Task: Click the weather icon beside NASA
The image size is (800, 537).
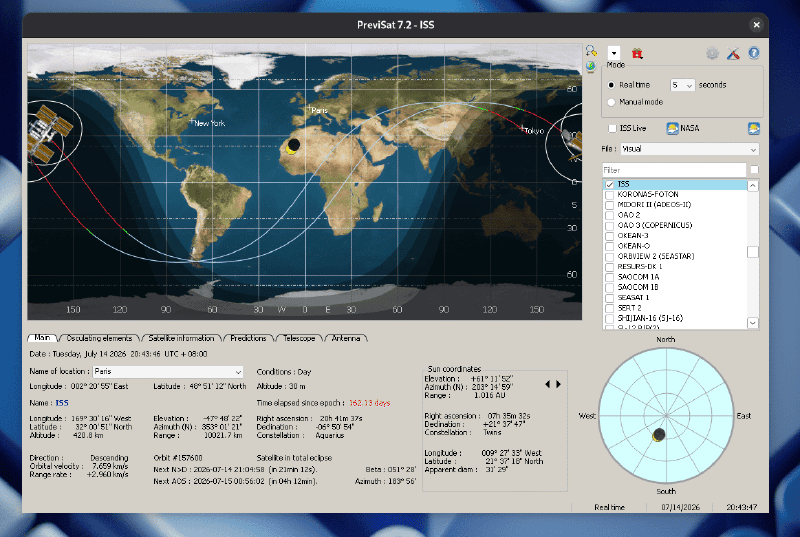Action: (x=672, y=129)
